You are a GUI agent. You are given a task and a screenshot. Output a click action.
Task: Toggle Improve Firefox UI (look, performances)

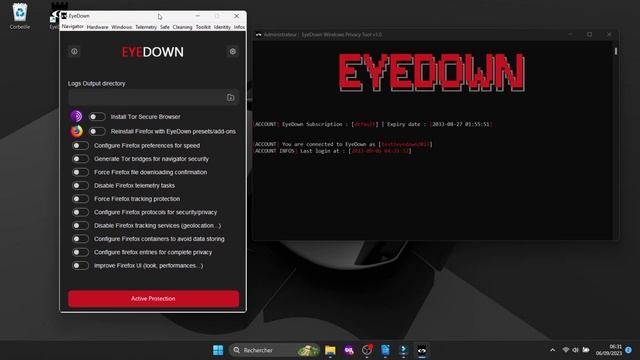point(80,266)
